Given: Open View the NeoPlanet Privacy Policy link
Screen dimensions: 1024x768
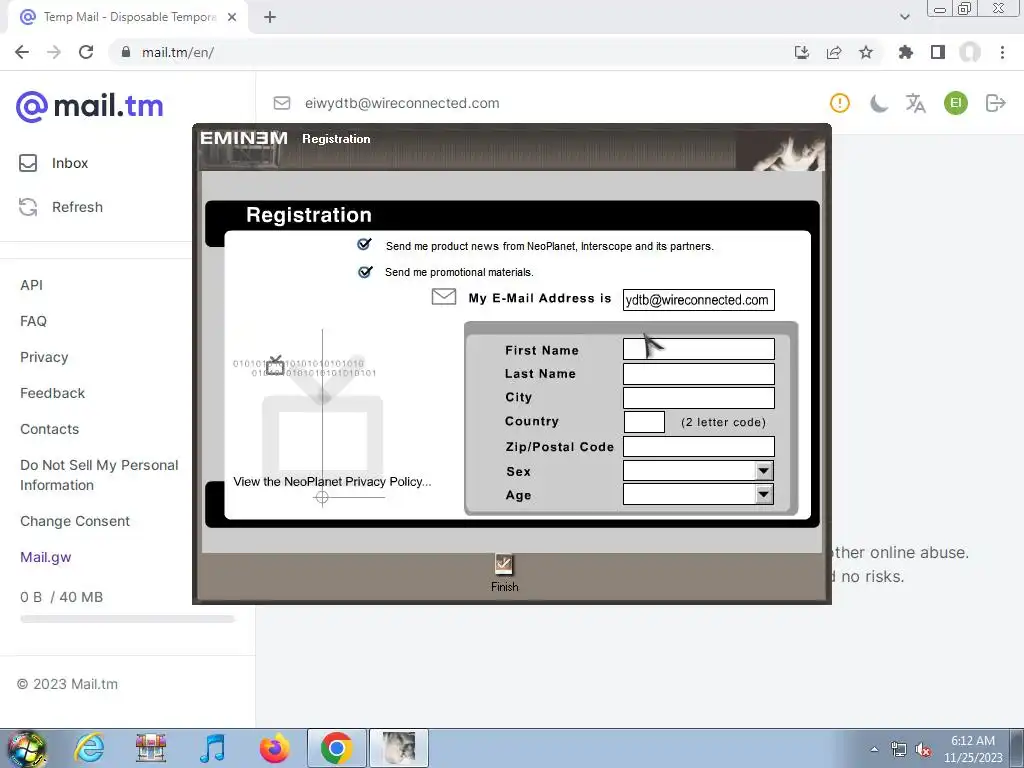Looking at the screenshot, I should click(x=332, y=482).
